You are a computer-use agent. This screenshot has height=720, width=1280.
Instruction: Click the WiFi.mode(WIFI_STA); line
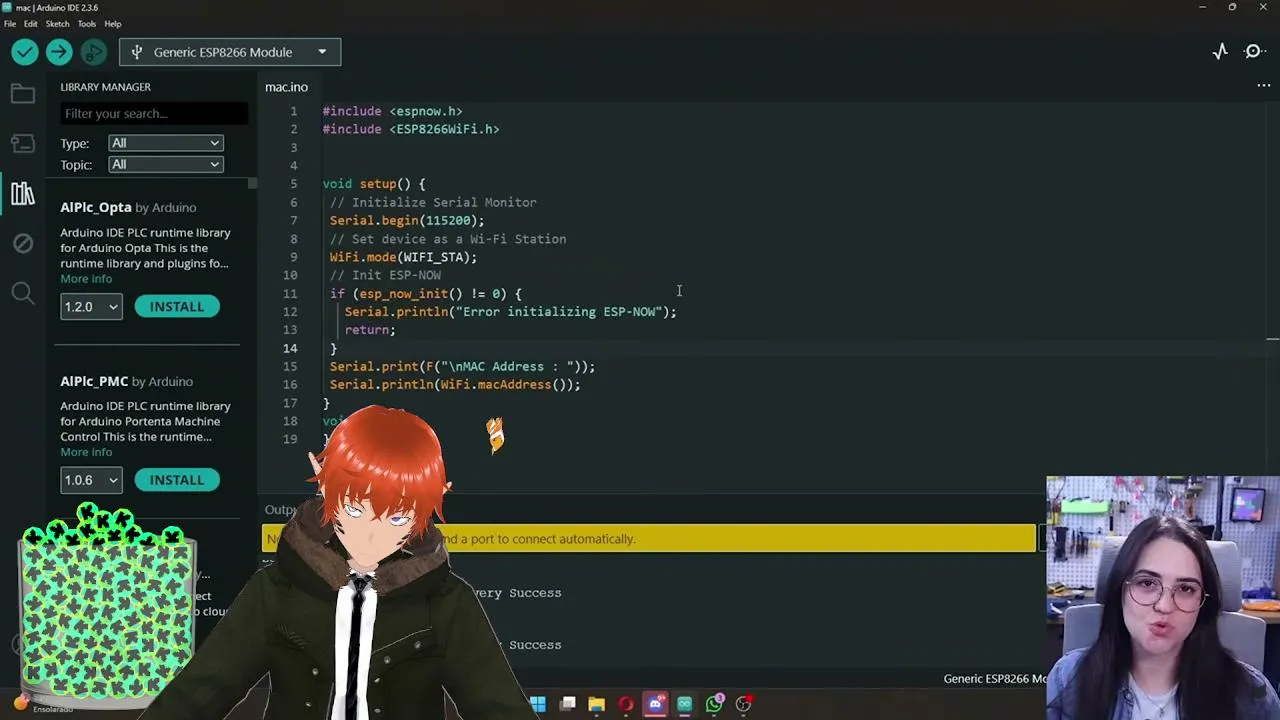click(404, 257)
